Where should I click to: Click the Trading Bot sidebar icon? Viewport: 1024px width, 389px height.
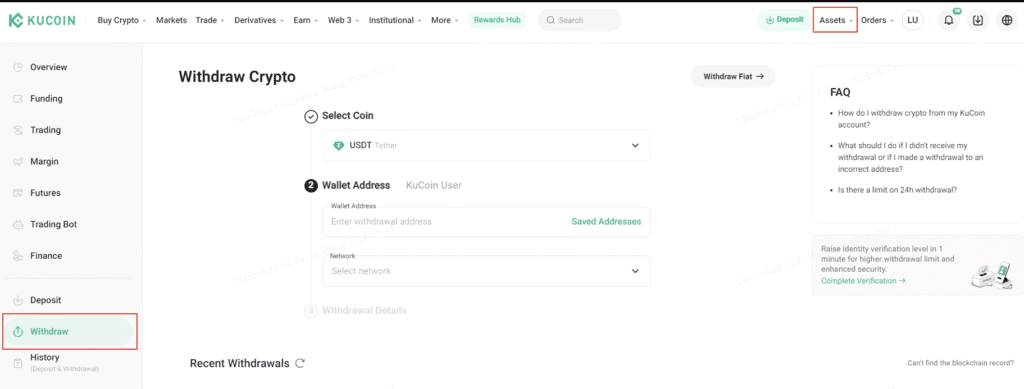(x=18, y=225)
